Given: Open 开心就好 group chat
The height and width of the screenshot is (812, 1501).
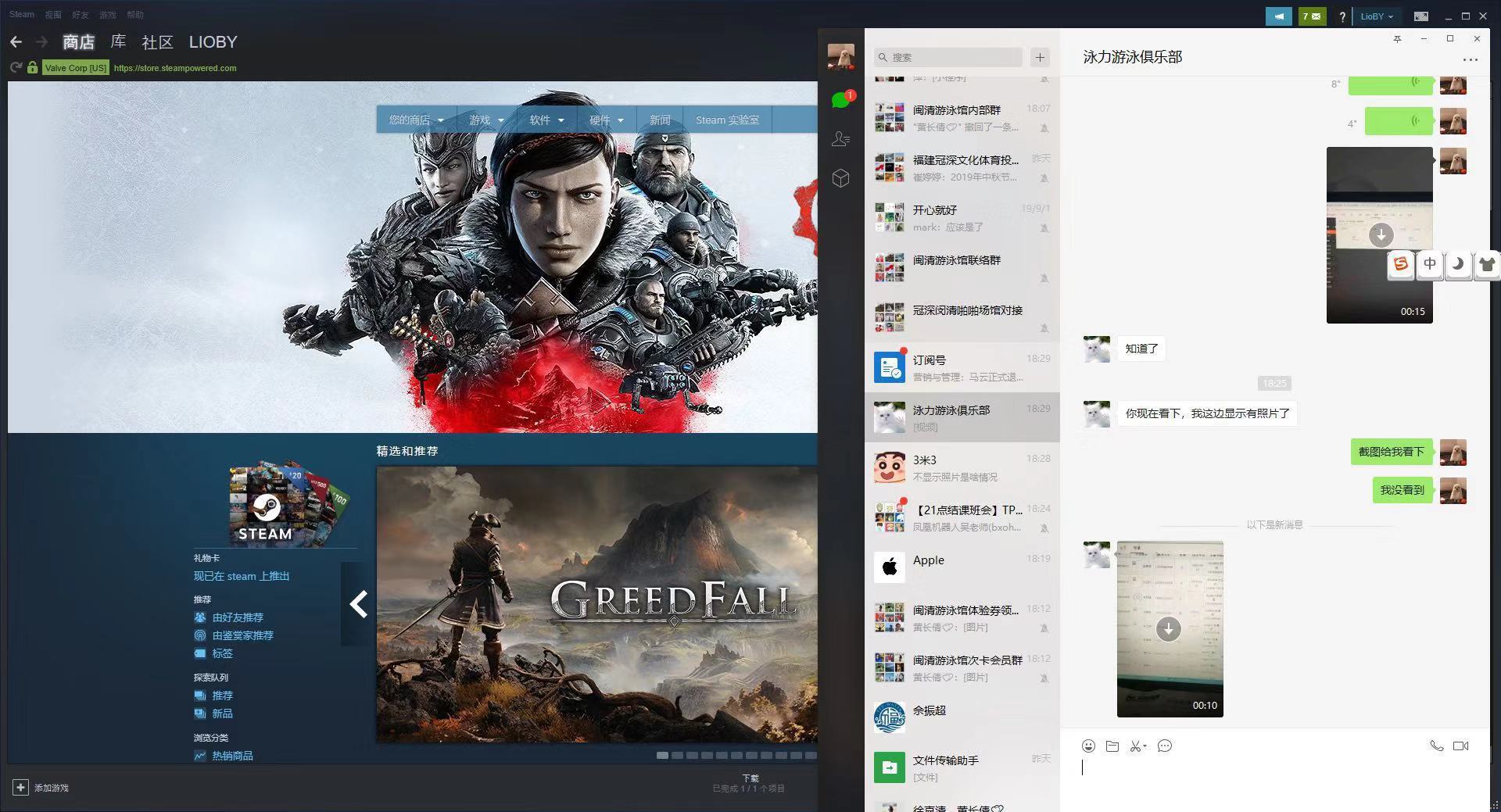Looking at the screenshot, I should pyautogui.click(x=962, y=217).
